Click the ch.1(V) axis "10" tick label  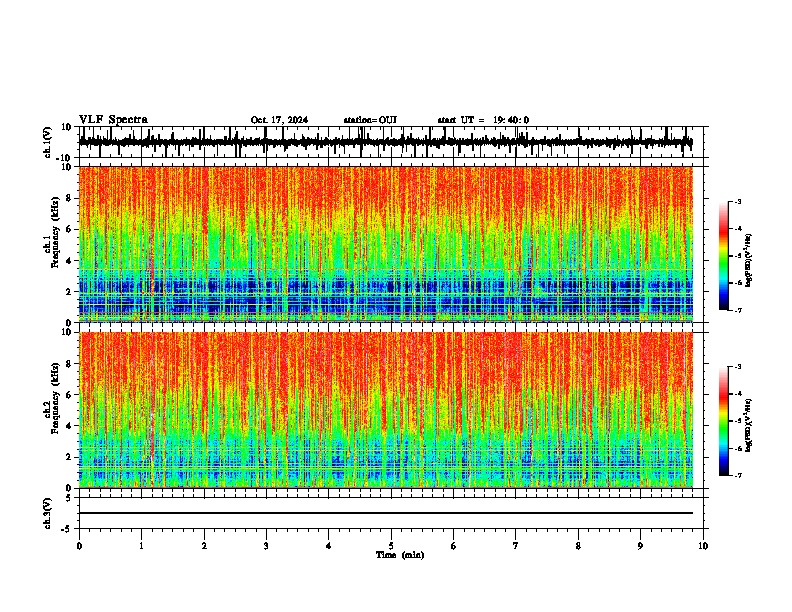click(67, 127)
